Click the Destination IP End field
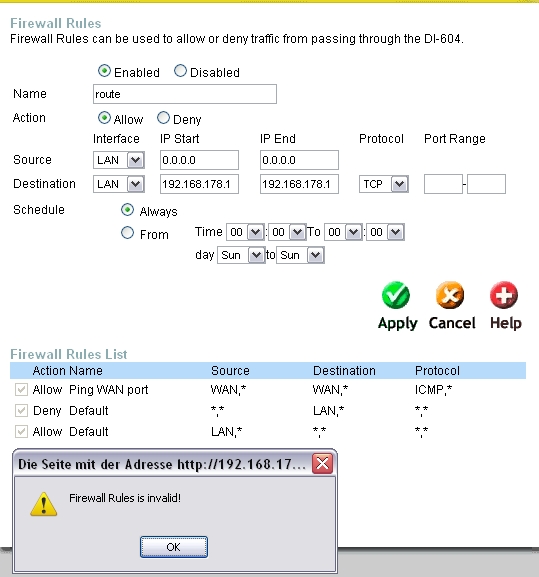 [x=299, y=184]
